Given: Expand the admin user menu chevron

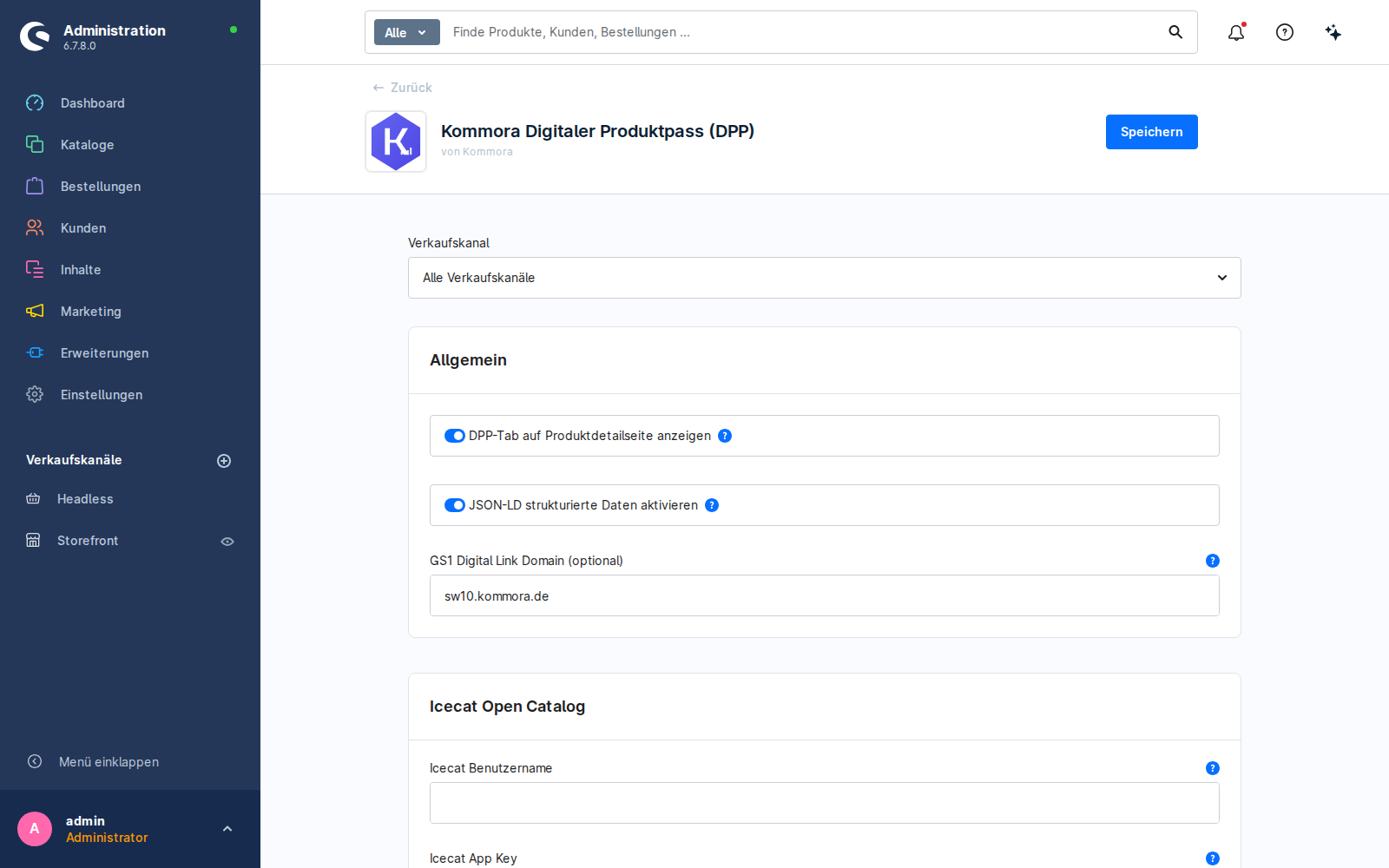Looking at the screenshot, I should [x=227, y=829].
